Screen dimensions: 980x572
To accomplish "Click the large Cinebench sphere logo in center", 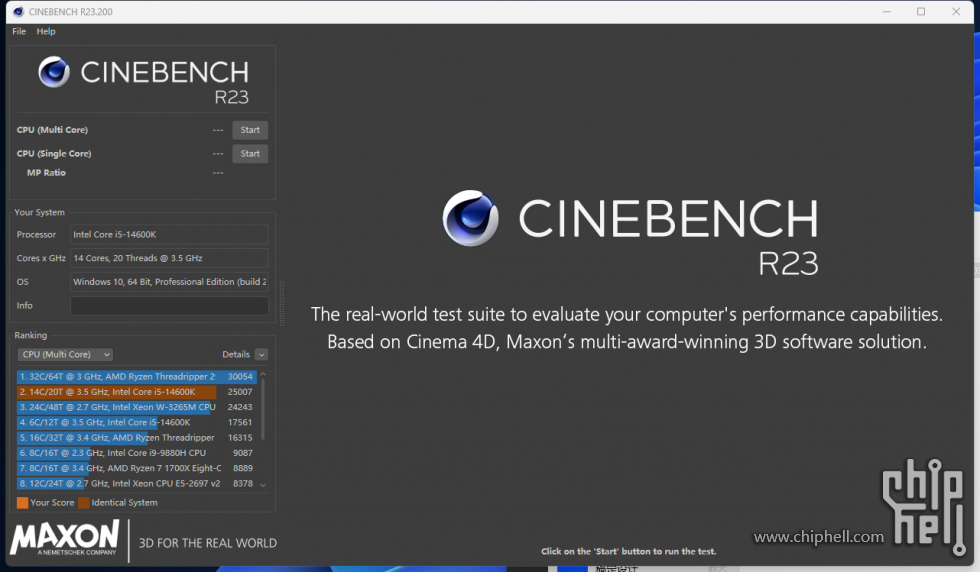I will (x=471, y=218).
